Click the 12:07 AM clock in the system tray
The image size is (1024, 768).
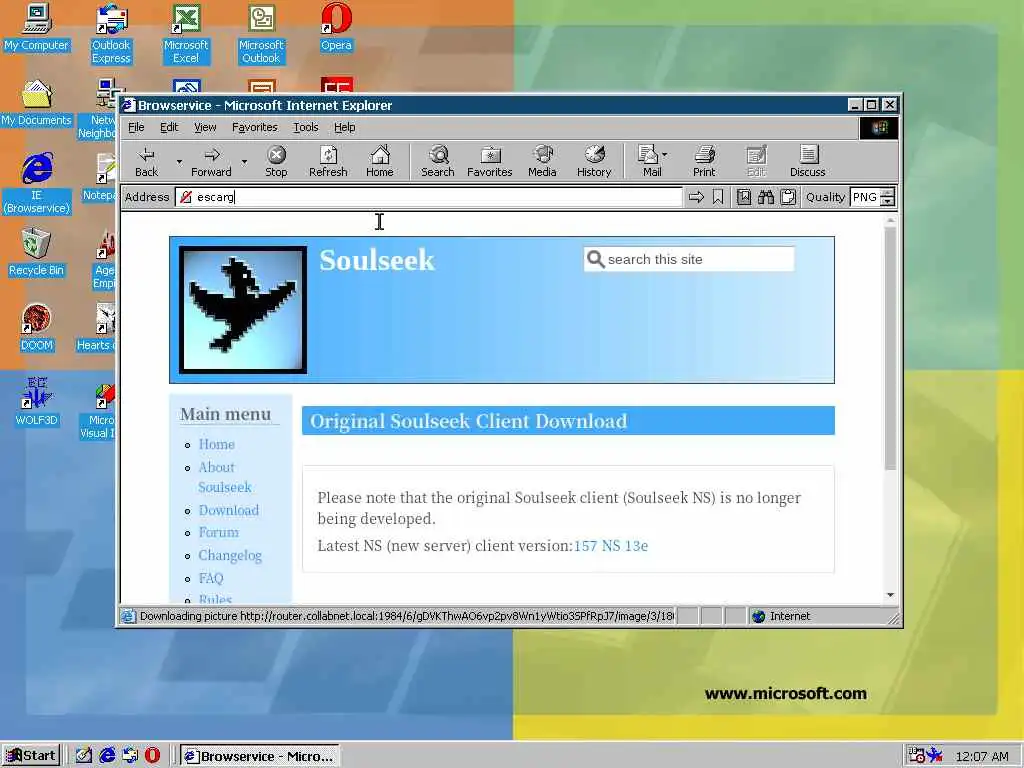982,756
